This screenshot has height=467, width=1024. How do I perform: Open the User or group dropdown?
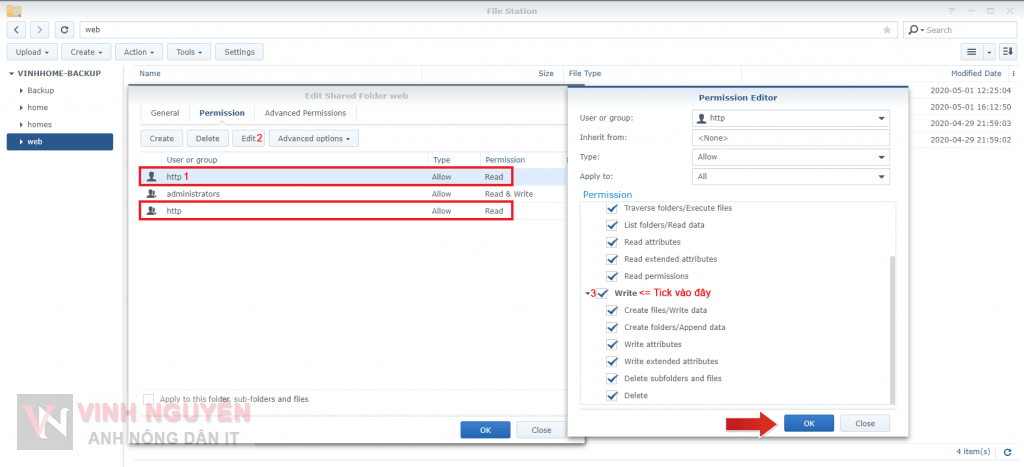point(790,119)
